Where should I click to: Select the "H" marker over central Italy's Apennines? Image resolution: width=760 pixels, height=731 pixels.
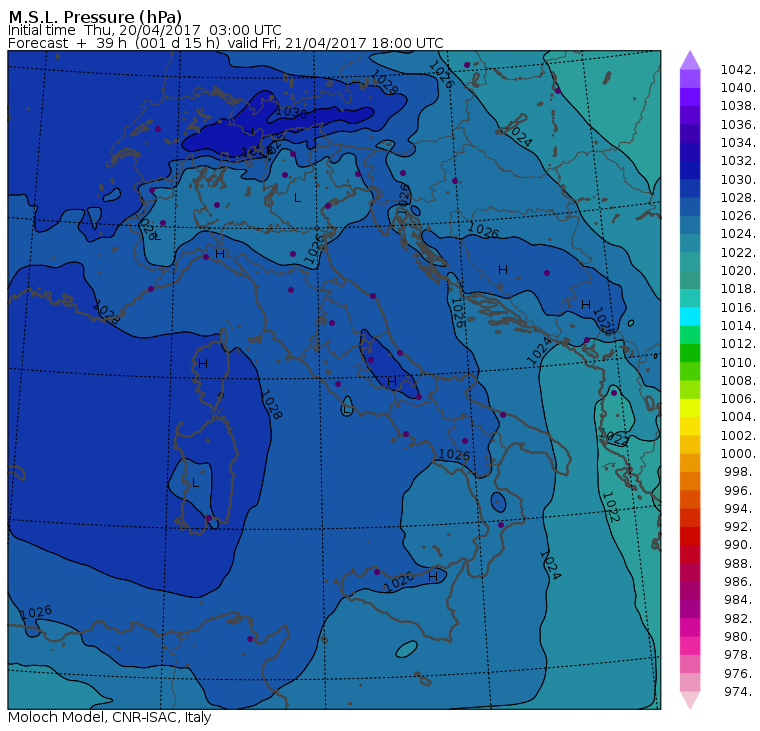(392, 382)
